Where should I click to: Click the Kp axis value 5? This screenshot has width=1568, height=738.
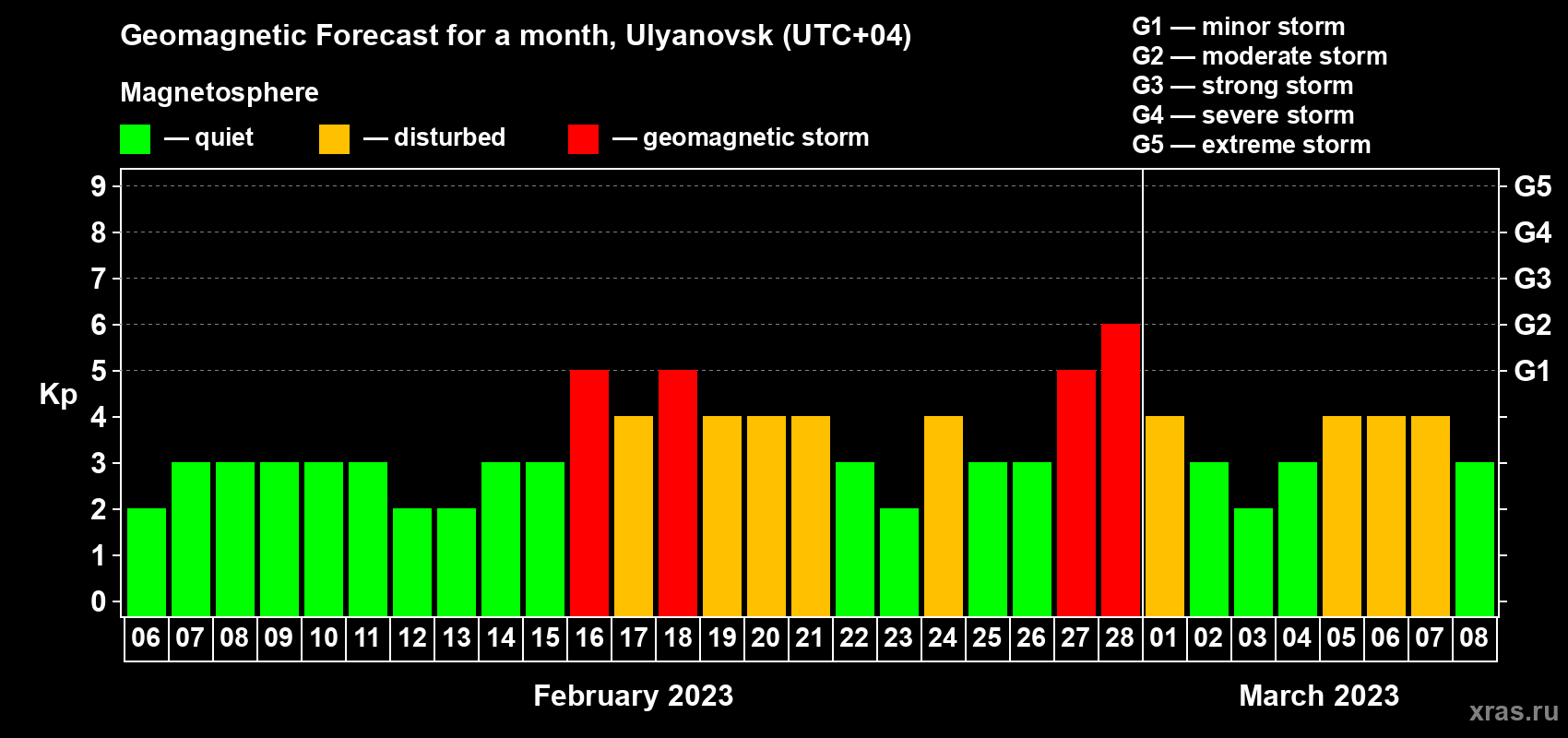pyautogui.click(x=99, y=371)
